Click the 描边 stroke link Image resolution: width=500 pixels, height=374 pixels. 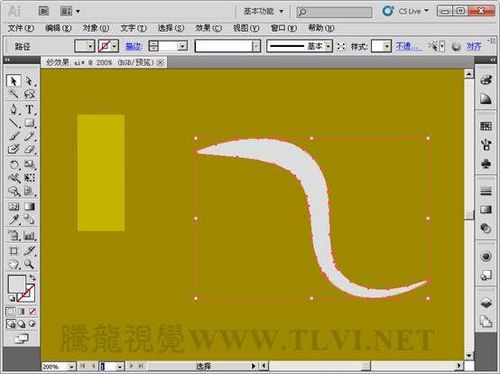134,46
